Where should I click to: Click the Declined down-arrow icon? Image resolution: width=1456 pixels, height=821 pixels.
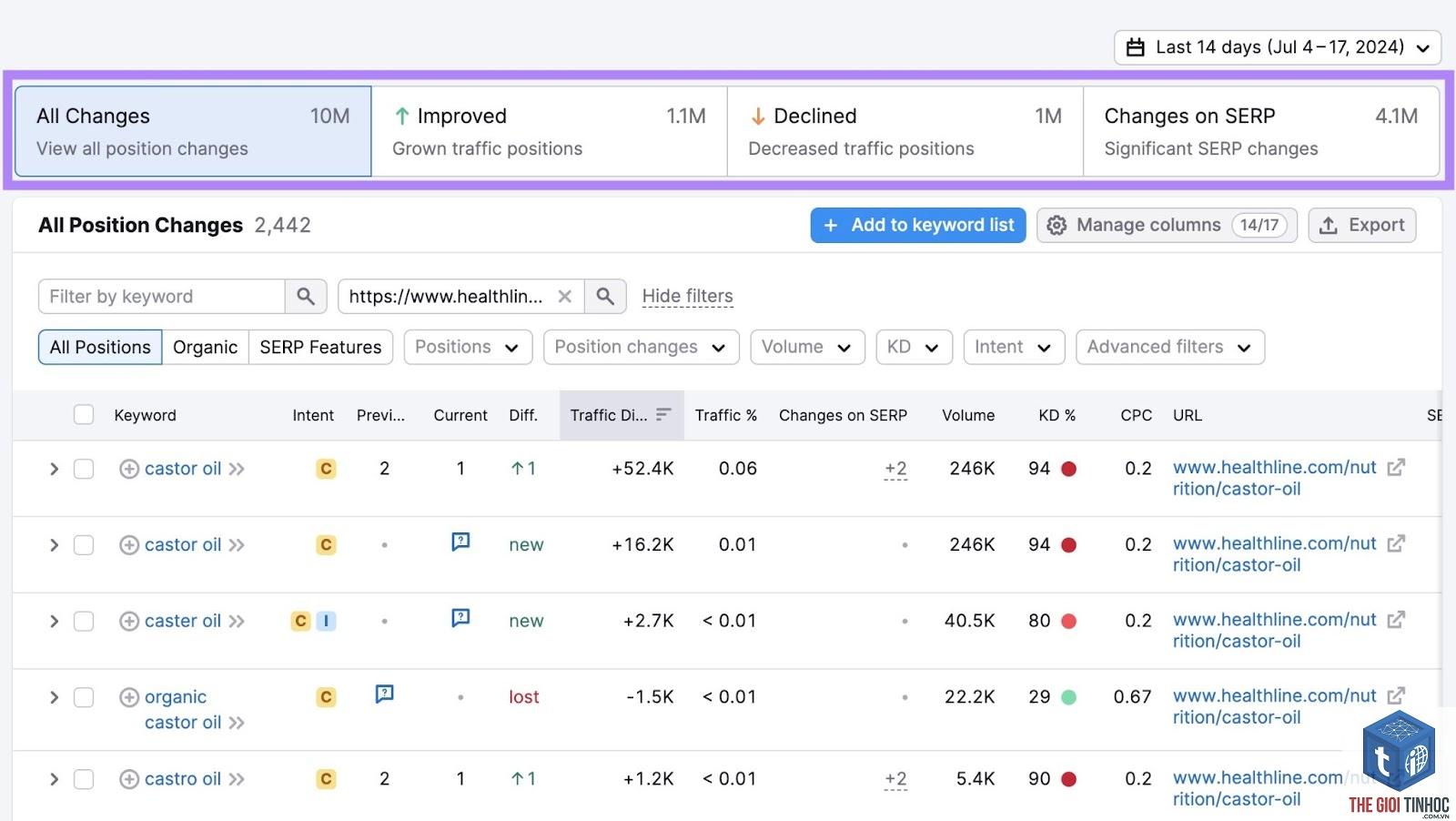click(x=757, y=116)
